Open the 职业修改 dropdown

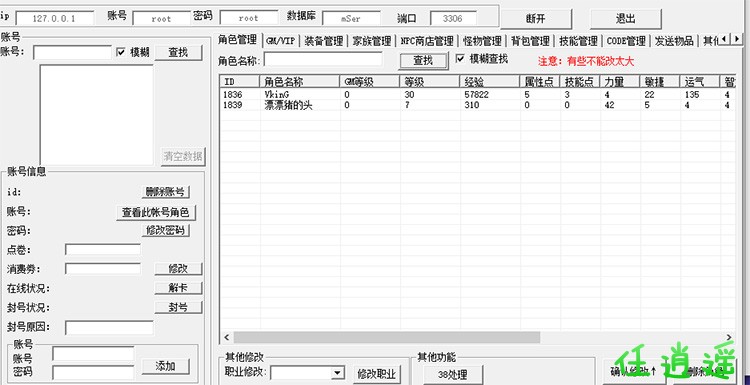(338, 373)
